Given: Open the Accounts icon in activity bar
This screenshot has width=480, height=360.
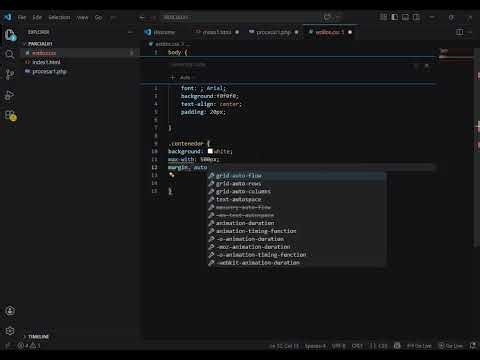Looking at the screenshot, I should (10, 311).
